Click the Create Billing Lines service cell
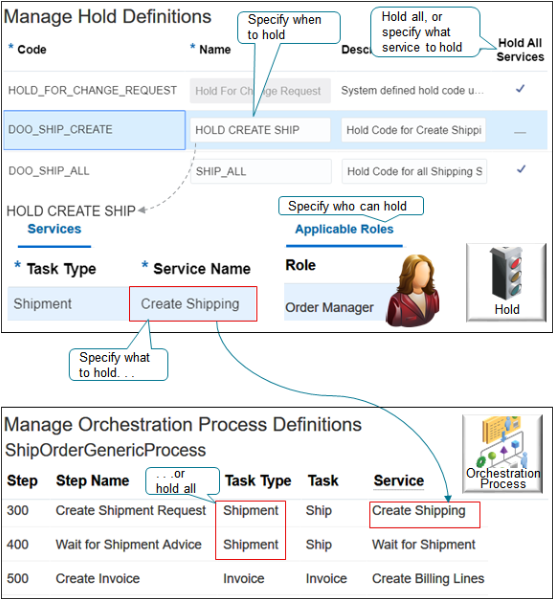Image resolution: width=554 pixels, height=600 pixels. [x=428, y=579]
